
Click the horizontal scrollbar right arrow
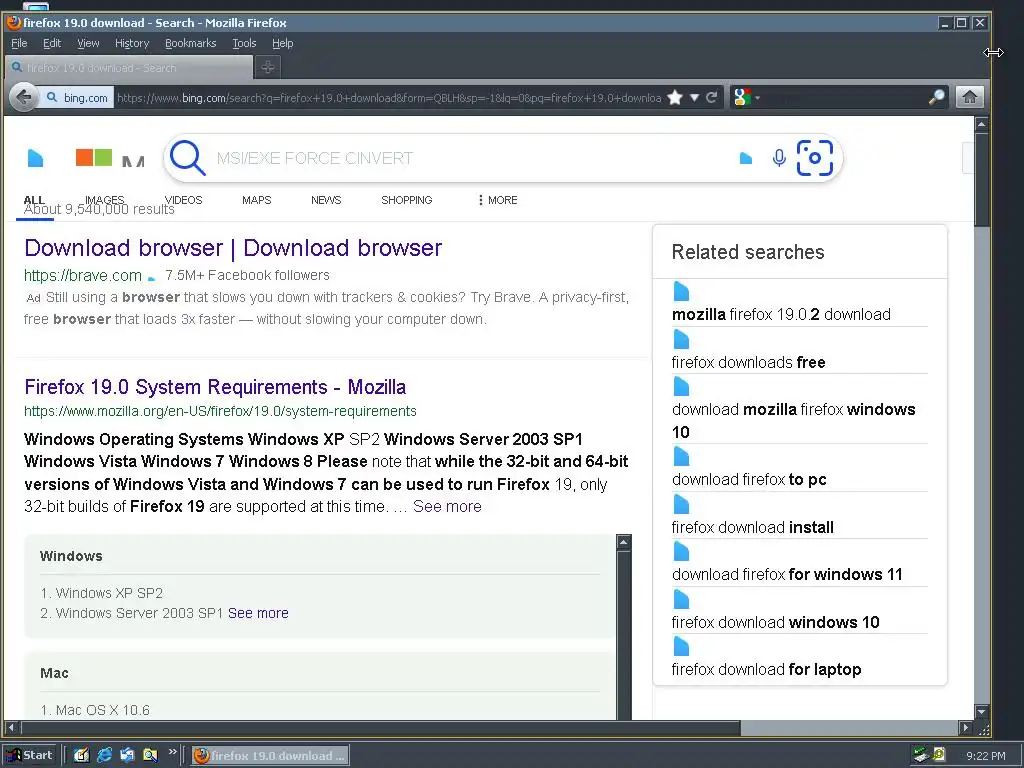coord(966,727)
